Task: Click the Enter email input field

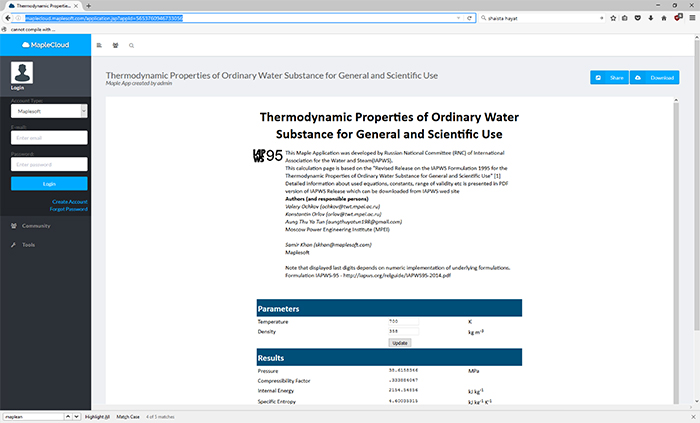Action: click(x=48, y=138)
